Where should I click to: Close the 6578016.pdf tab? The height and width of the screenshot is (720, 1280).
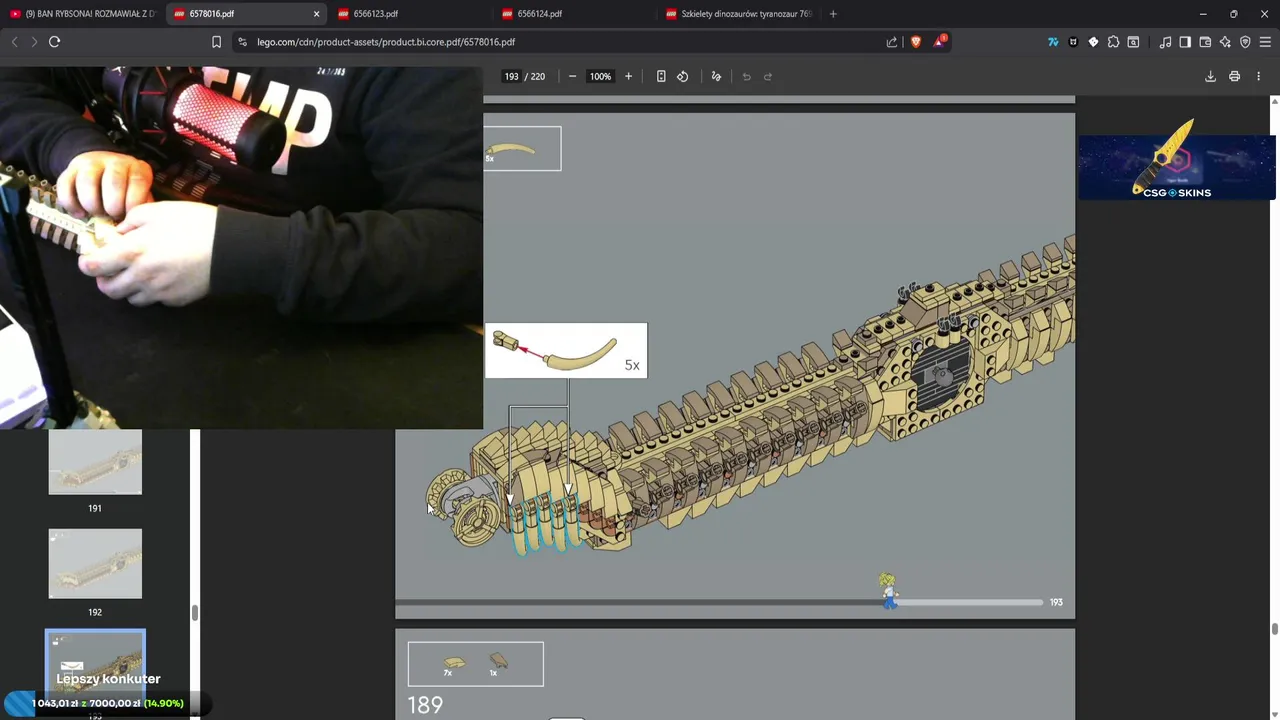pyautogui.click(x=316, y=14)
